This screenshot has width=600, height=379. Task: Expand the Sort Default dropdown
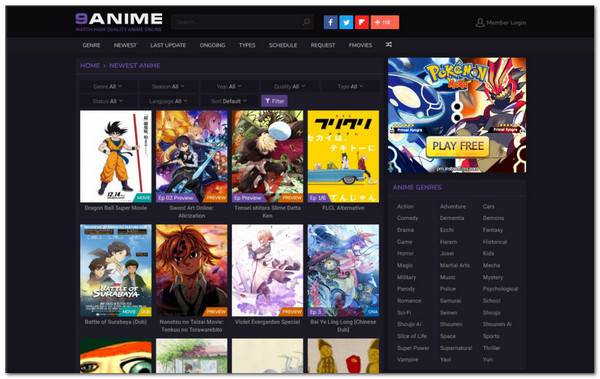tap(229, 101)
